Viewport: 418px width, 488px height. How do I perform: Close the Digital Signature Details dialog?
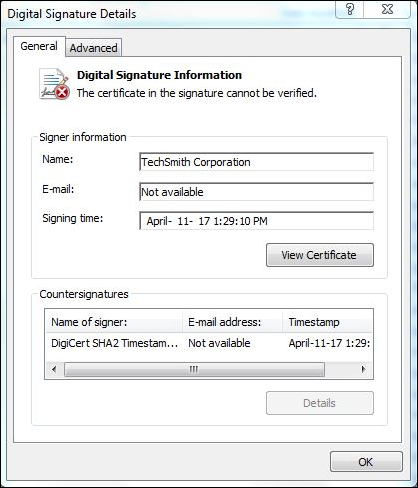click(x=387, y=9)
